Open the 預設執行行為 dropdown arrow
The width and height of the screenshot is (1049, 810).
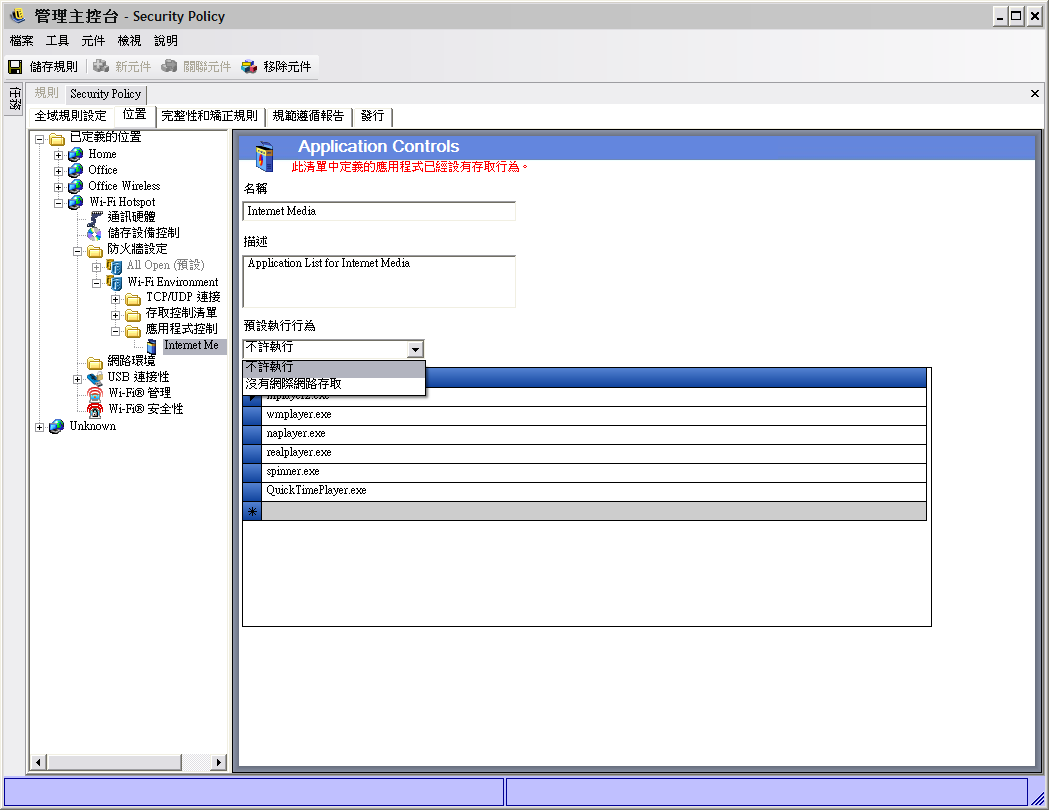(415, 349)
